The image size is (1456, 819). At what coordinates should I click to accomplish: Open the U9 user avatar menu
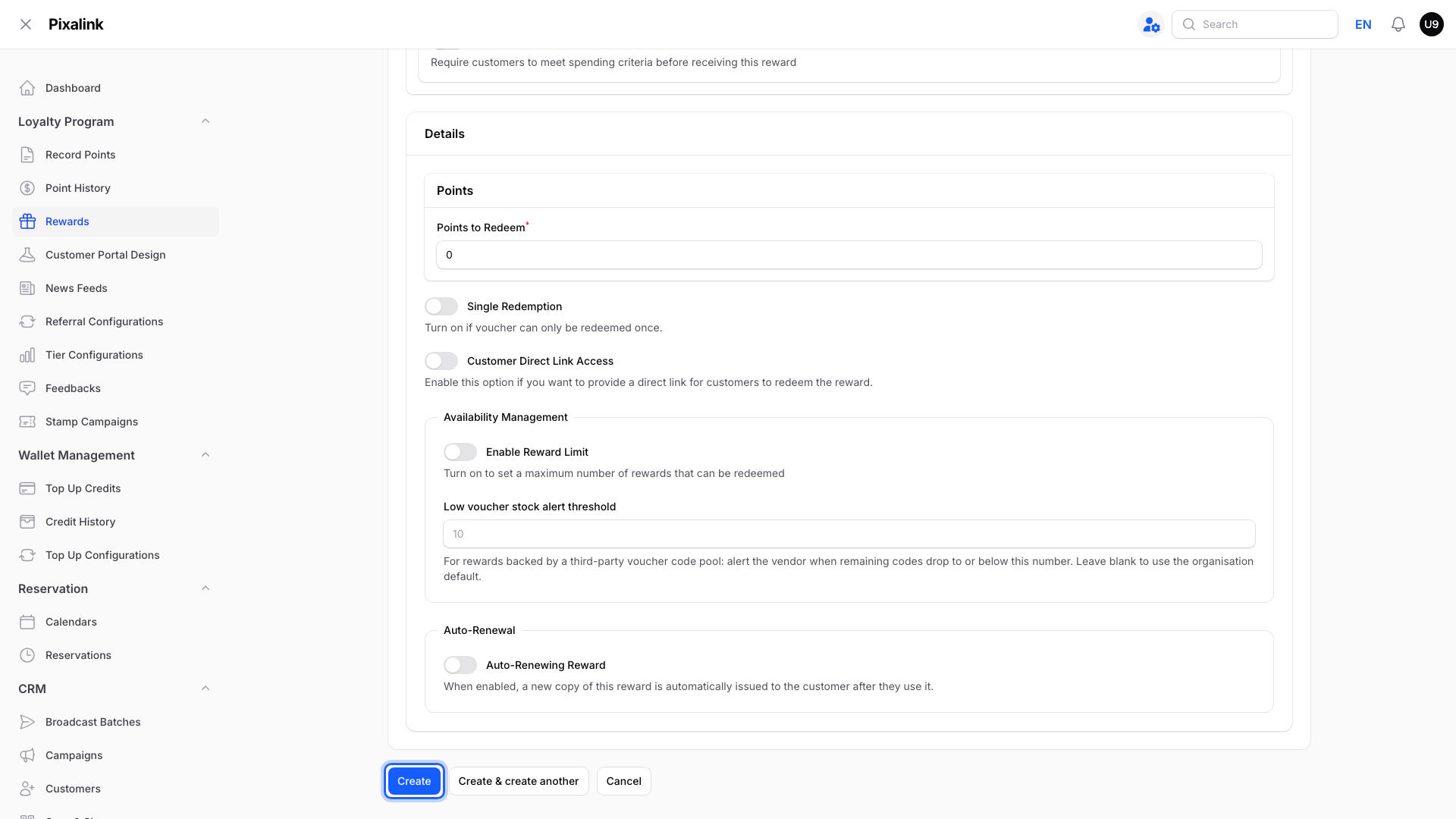coord(1432,24)
